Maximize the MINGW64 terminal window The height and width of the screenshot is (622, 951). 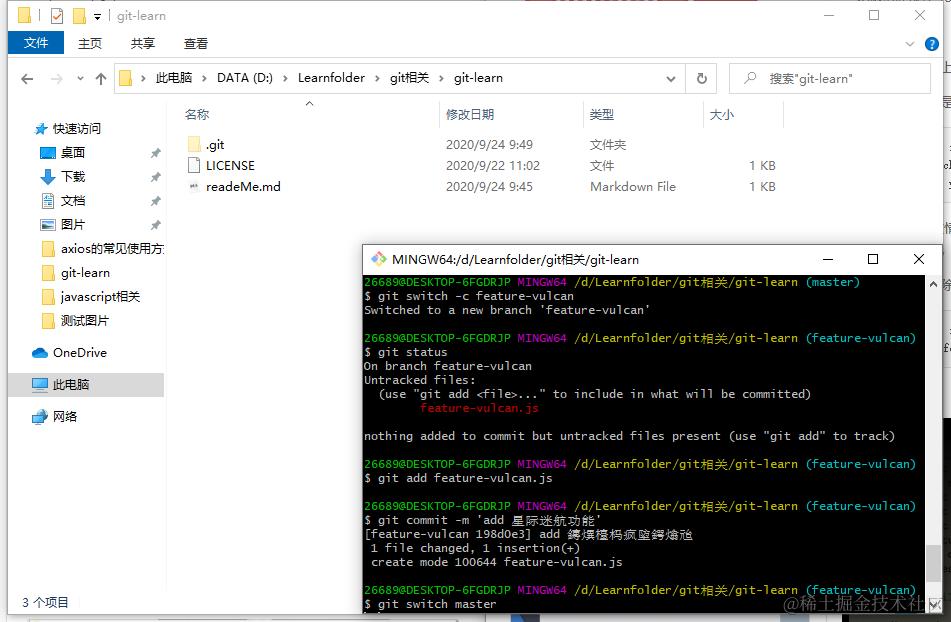(x=873, y=259)
